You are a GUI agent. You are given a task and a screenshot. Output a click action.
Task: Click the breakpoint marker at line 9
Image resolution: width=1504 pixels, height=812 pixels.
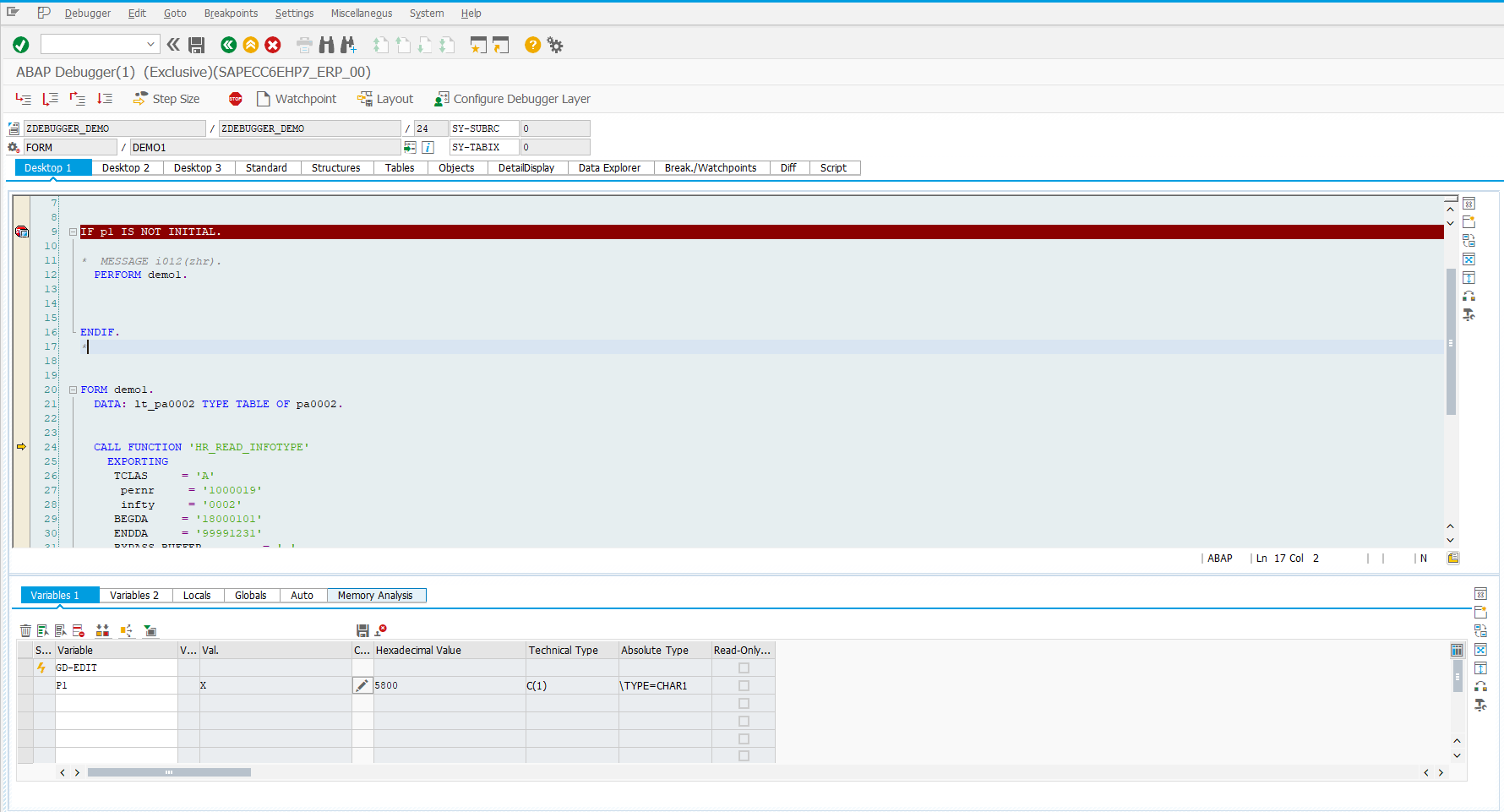22,232
